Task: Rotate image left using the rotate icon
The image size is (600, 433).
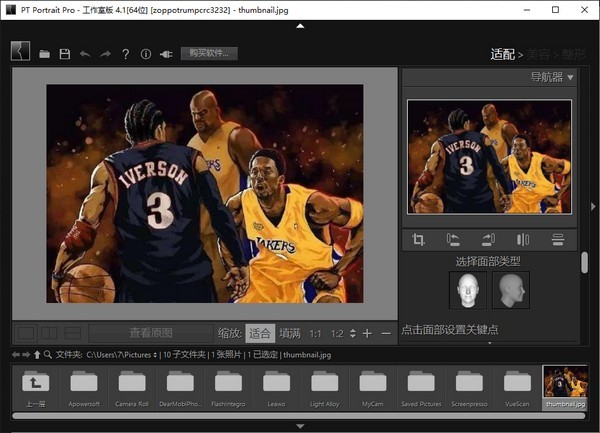Action: 453,240
